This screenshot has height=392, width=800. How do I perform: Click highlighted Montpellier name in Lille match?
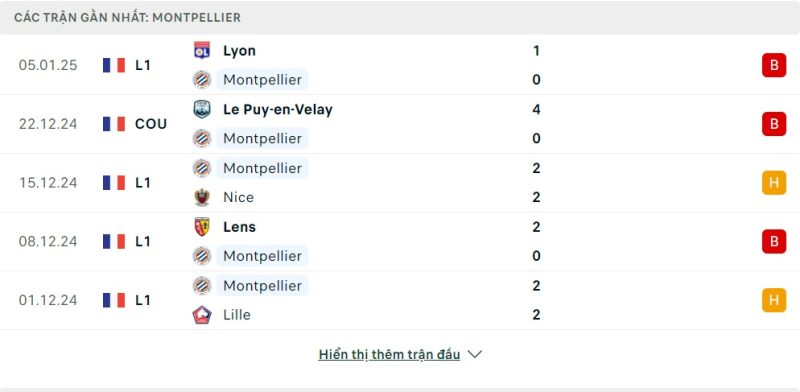pyautogui.click(x=262, y=285)
